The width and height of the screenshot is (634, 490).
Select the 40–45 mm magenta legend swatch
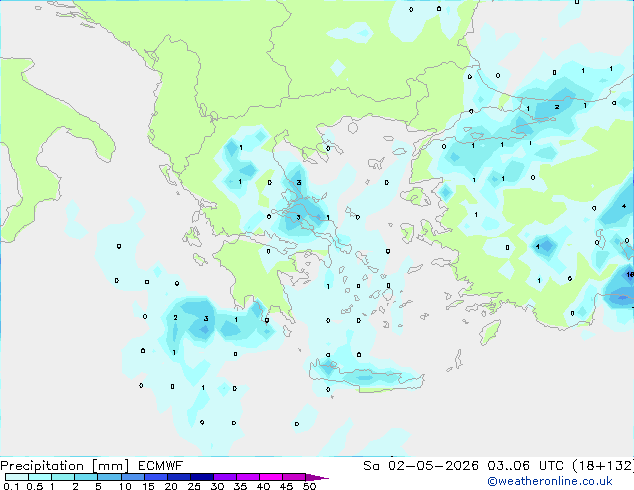(x=271, y=477)
